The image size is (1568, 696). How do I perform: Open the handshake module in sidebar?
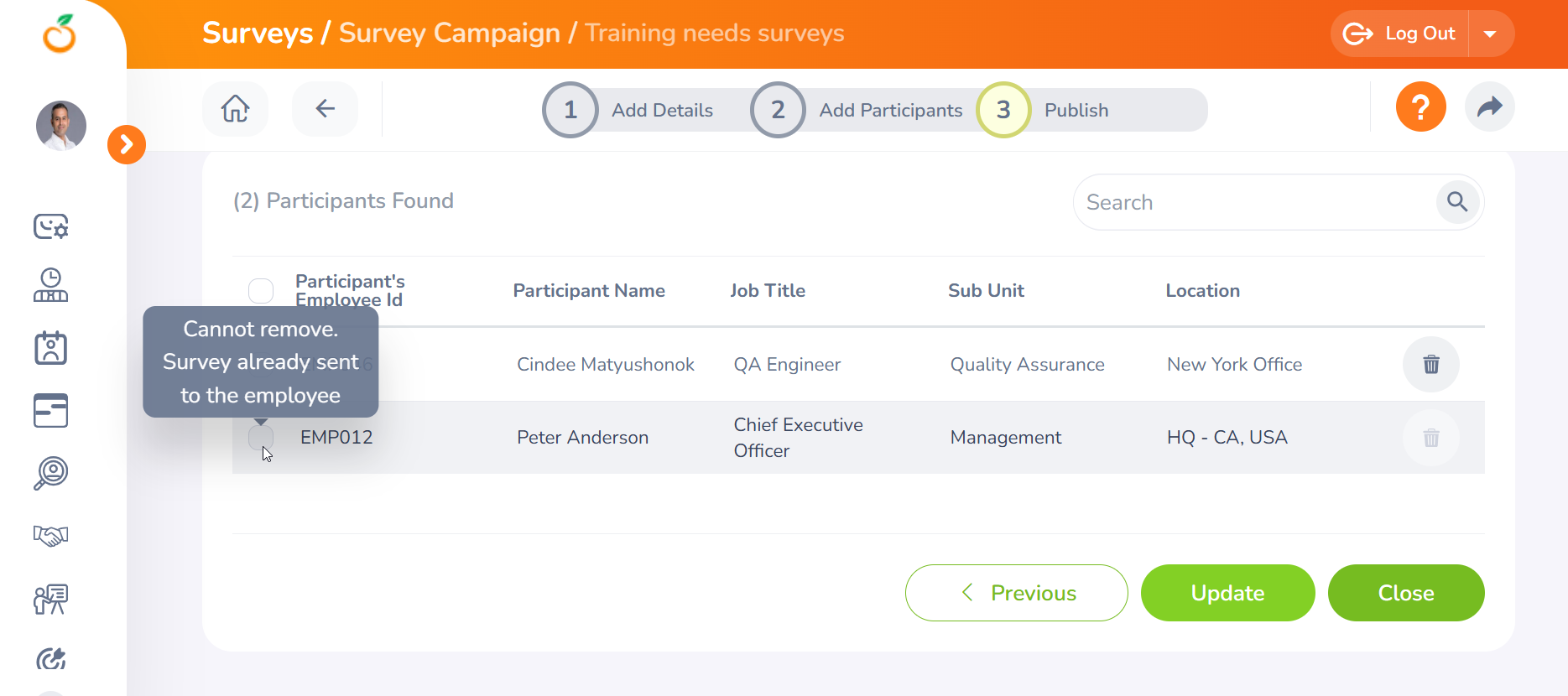(51, 535)
